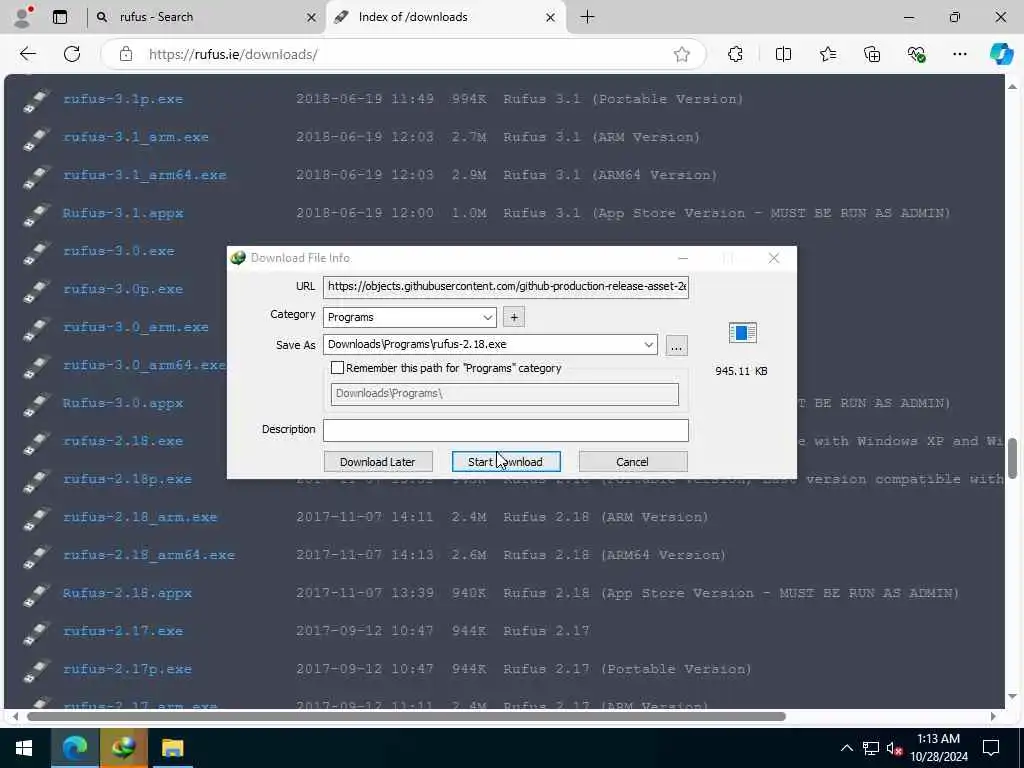Open Windows Start menu
This screenshot has height=768, width=1024.
(24, 748)
